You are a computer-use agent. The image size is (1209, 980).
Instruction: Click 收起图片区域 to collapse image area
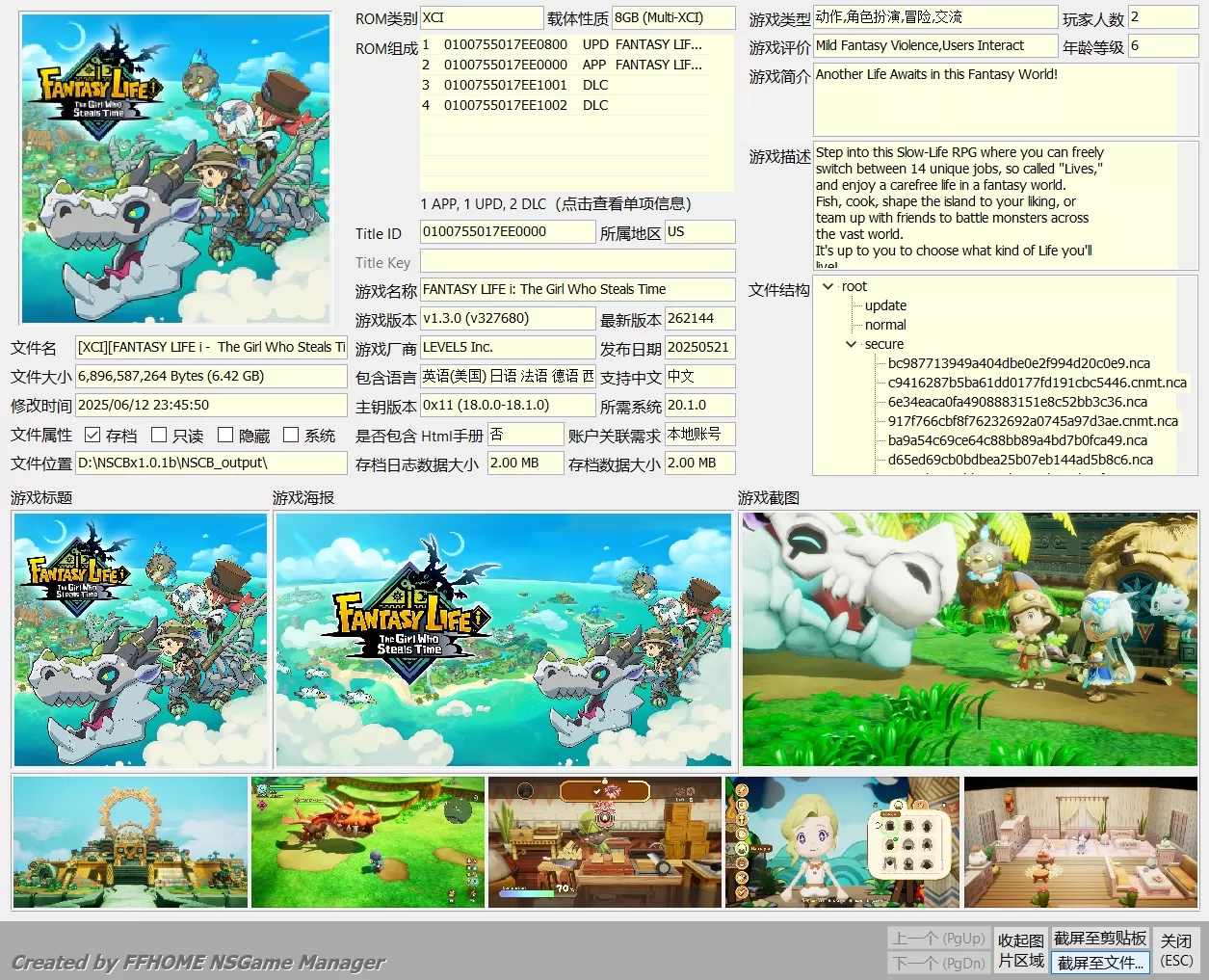1020,949
